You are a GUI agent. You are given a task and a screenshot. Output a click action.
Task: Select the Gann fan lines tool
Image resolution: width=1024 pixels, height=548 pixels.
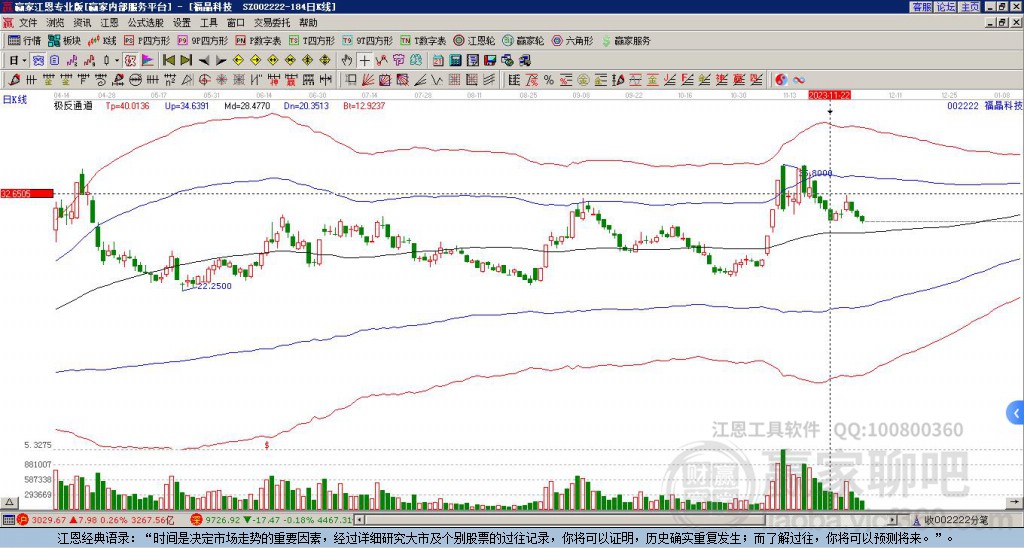pos(368,80)
